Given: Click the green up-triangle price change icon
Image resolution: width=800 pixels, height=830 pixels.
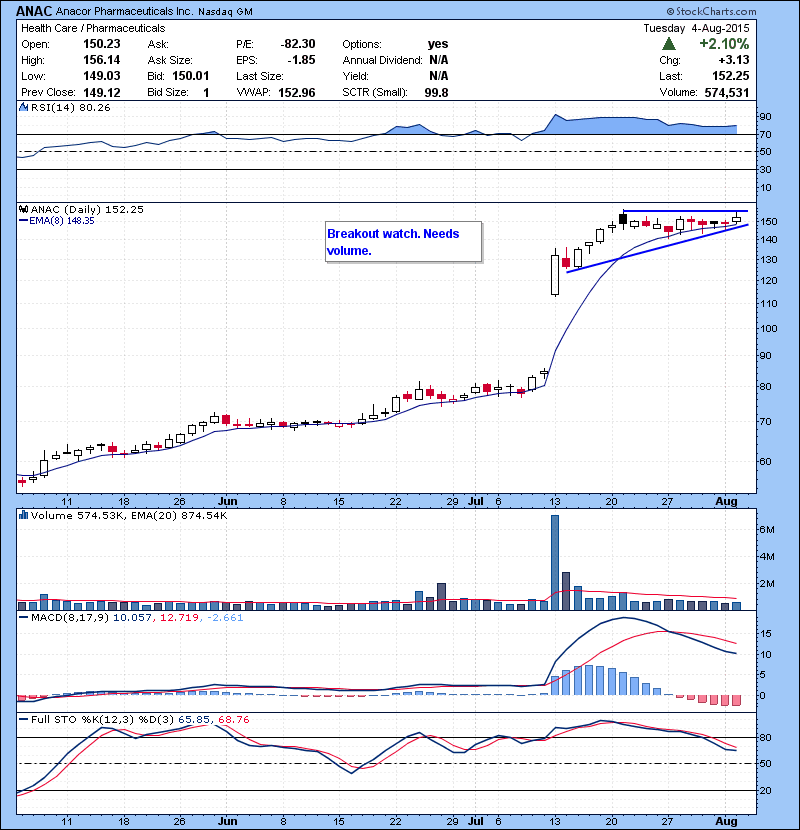Looking at the screenshot, I should coord(669,44).
